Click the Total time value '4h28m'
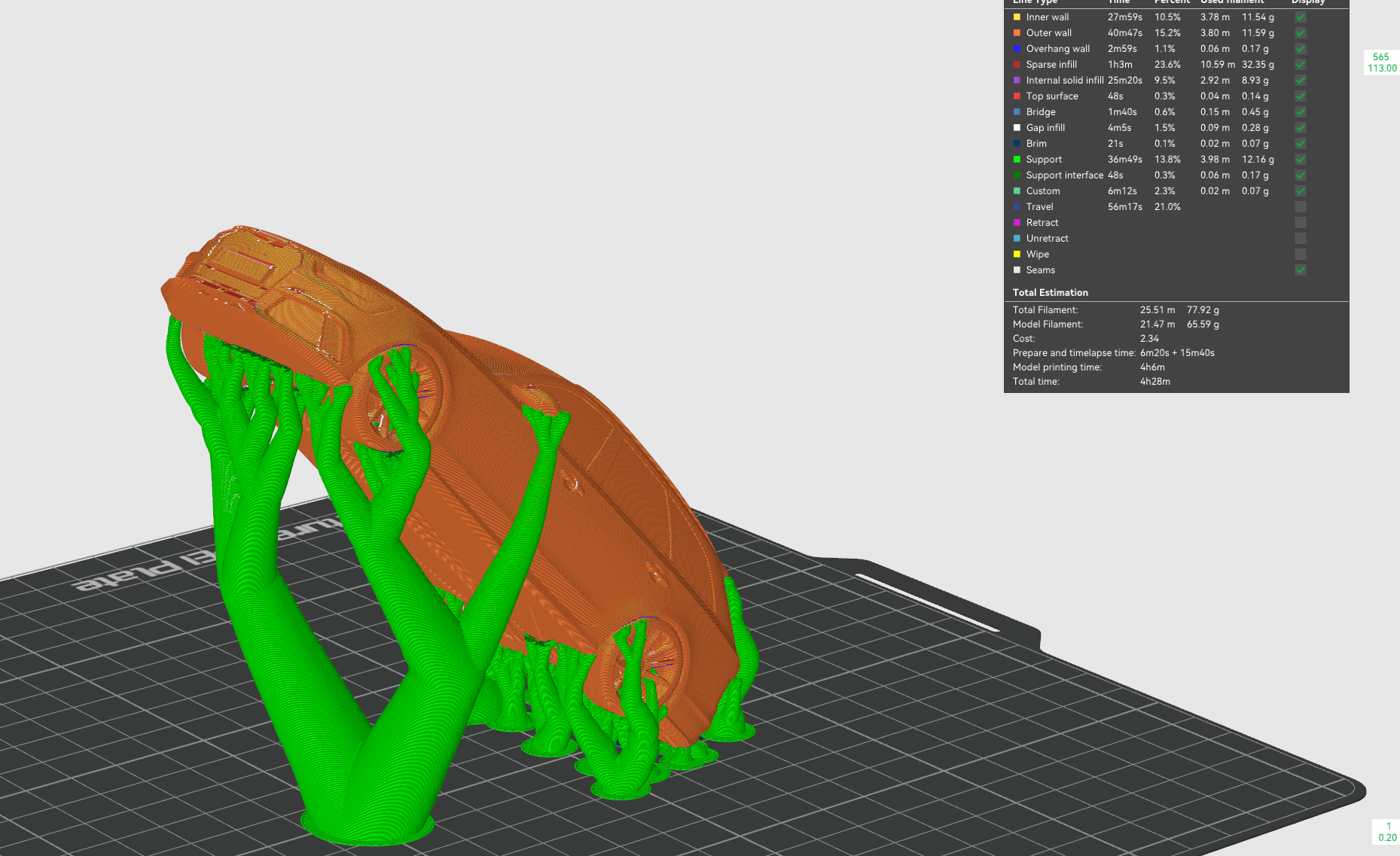1400x856 pixels. pos(1154,382)
